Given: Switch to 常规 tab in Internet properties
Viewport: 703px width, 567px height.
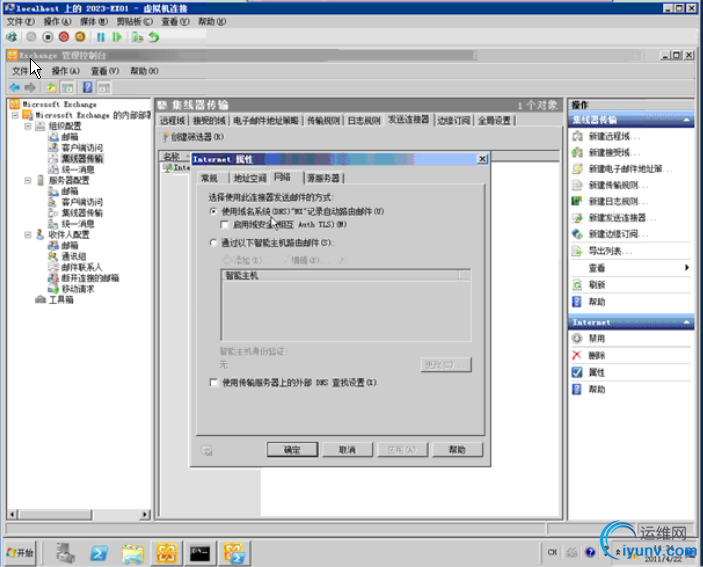Looking at the screenshot, I should (209, 178).
